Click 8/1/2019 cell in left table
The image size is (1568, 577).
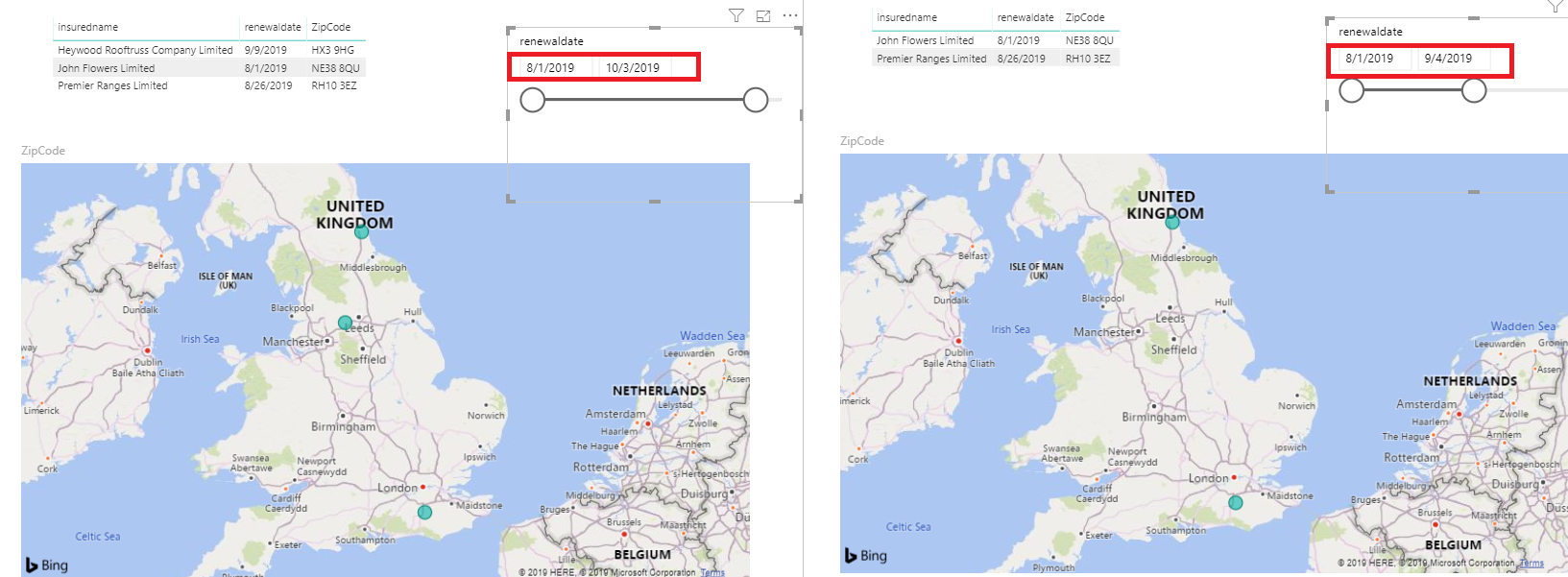click(265, 68)
